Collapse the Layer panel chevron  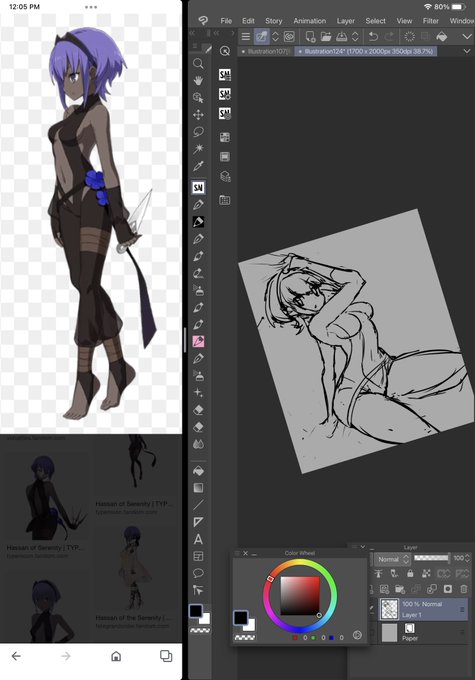click(363, 547)
